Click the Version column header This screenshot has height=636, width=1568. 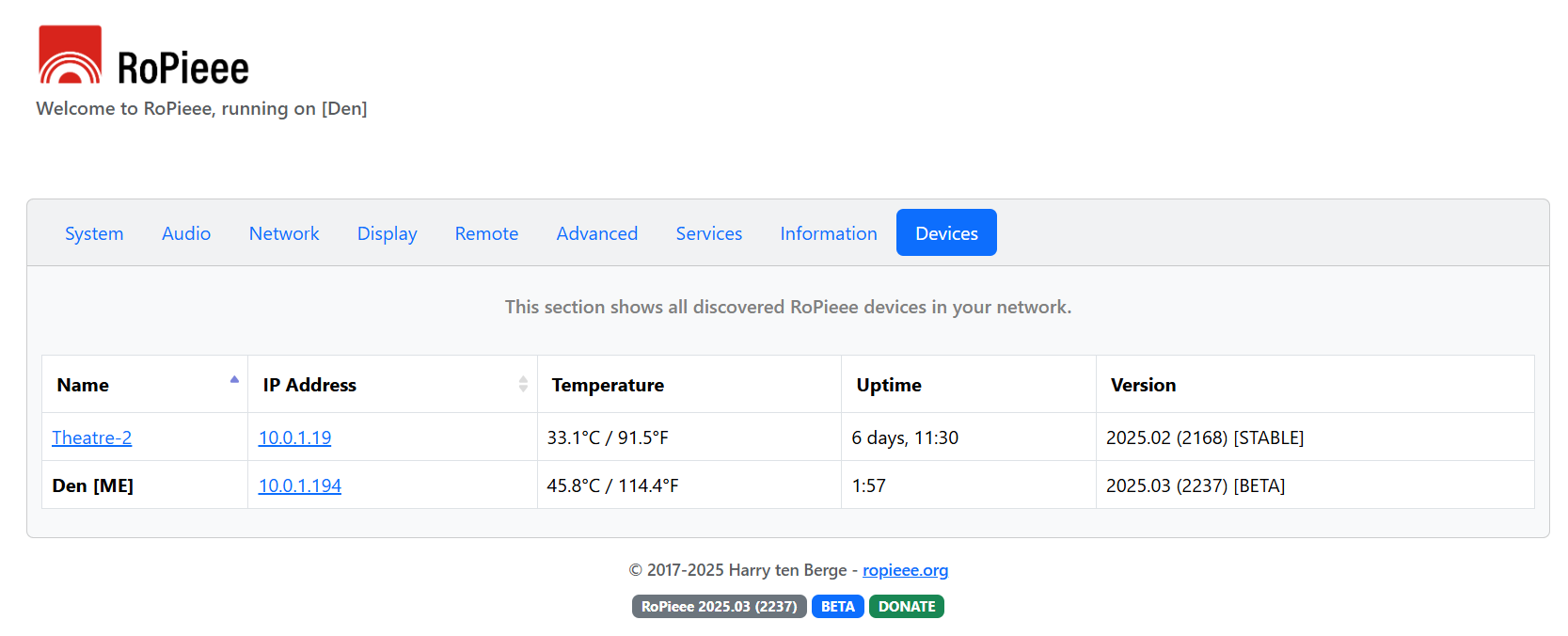click(1315, 384)
